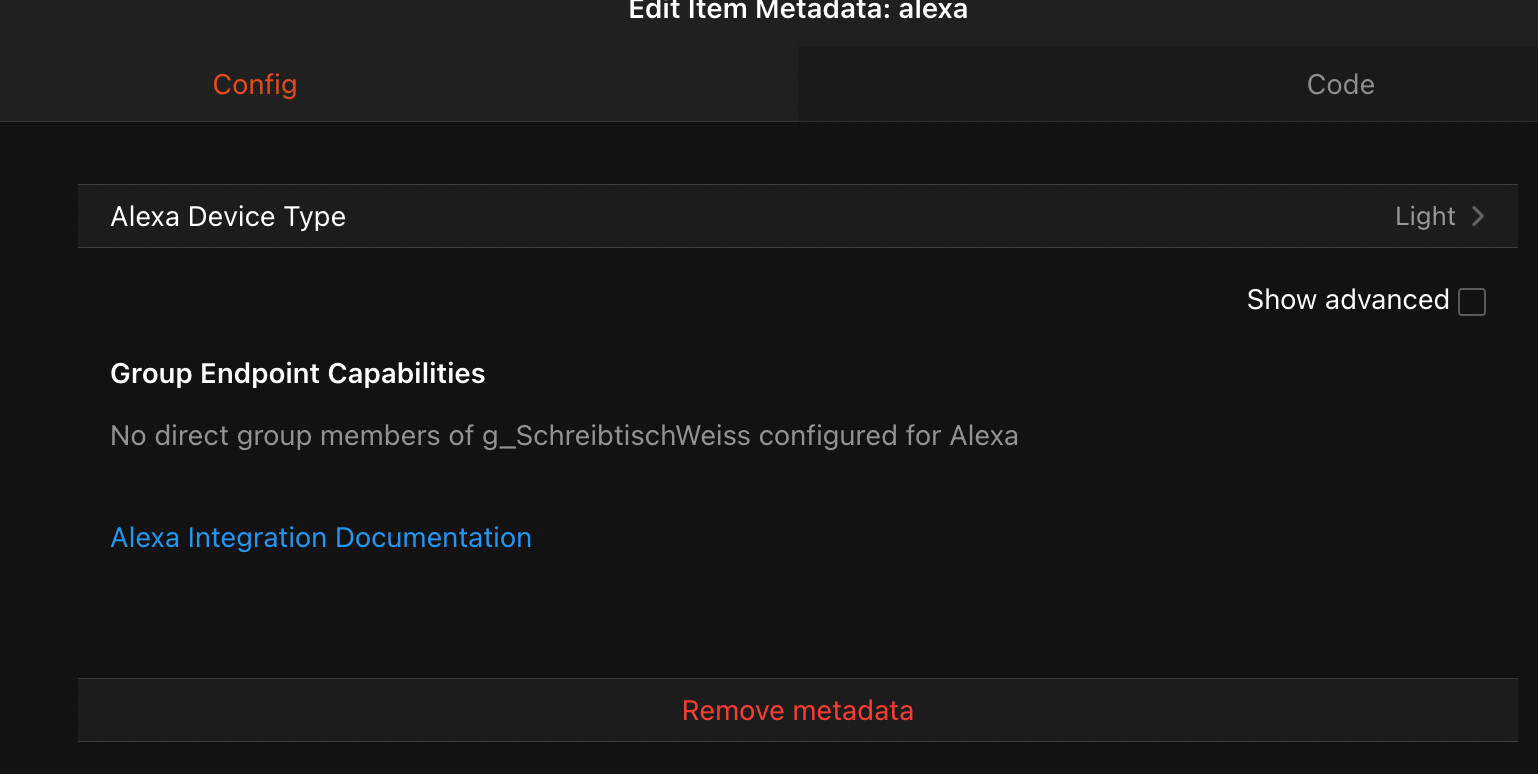Click the Light device type value

(x=1424, y=216)
